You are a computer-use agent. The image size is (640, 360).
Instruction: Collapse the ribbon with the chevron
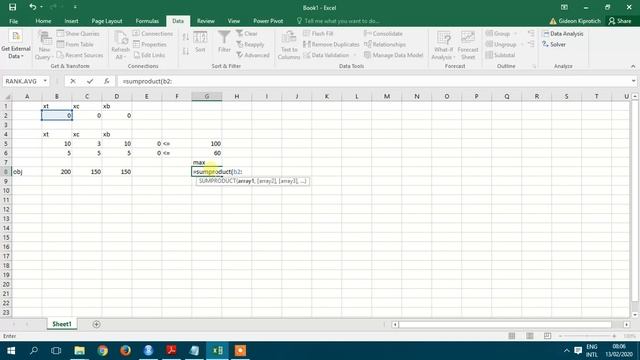633,66
